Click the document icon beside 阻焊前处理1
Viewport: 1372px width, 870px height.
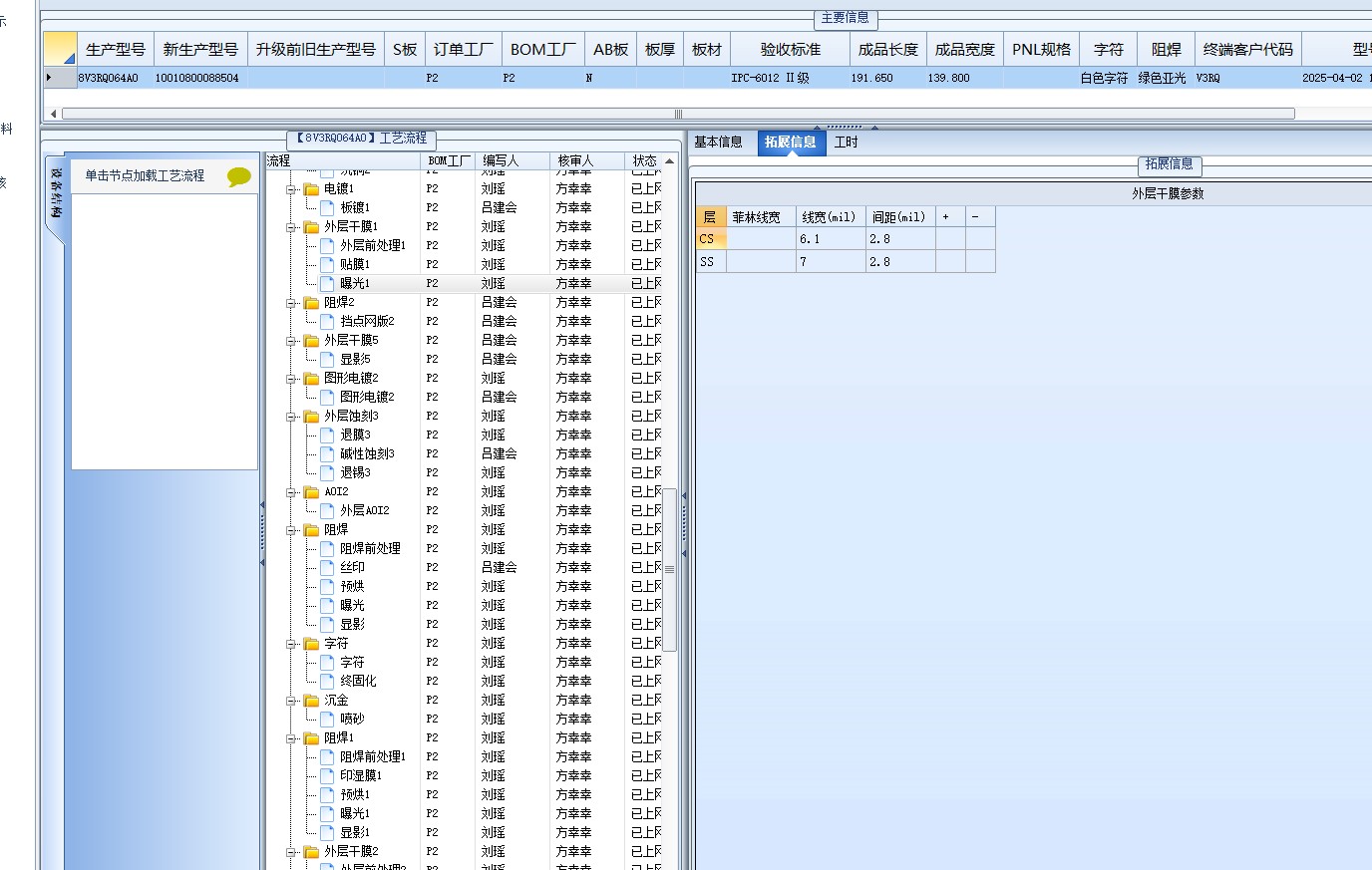[327, 756]
